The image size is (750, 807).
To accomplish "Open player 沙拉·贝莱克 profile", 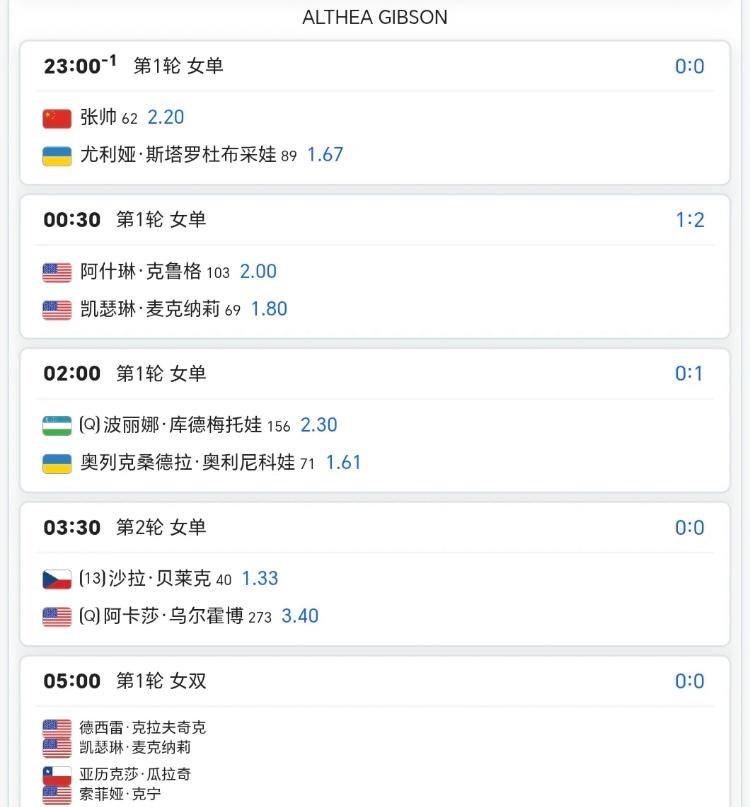I will click(160, 578).
